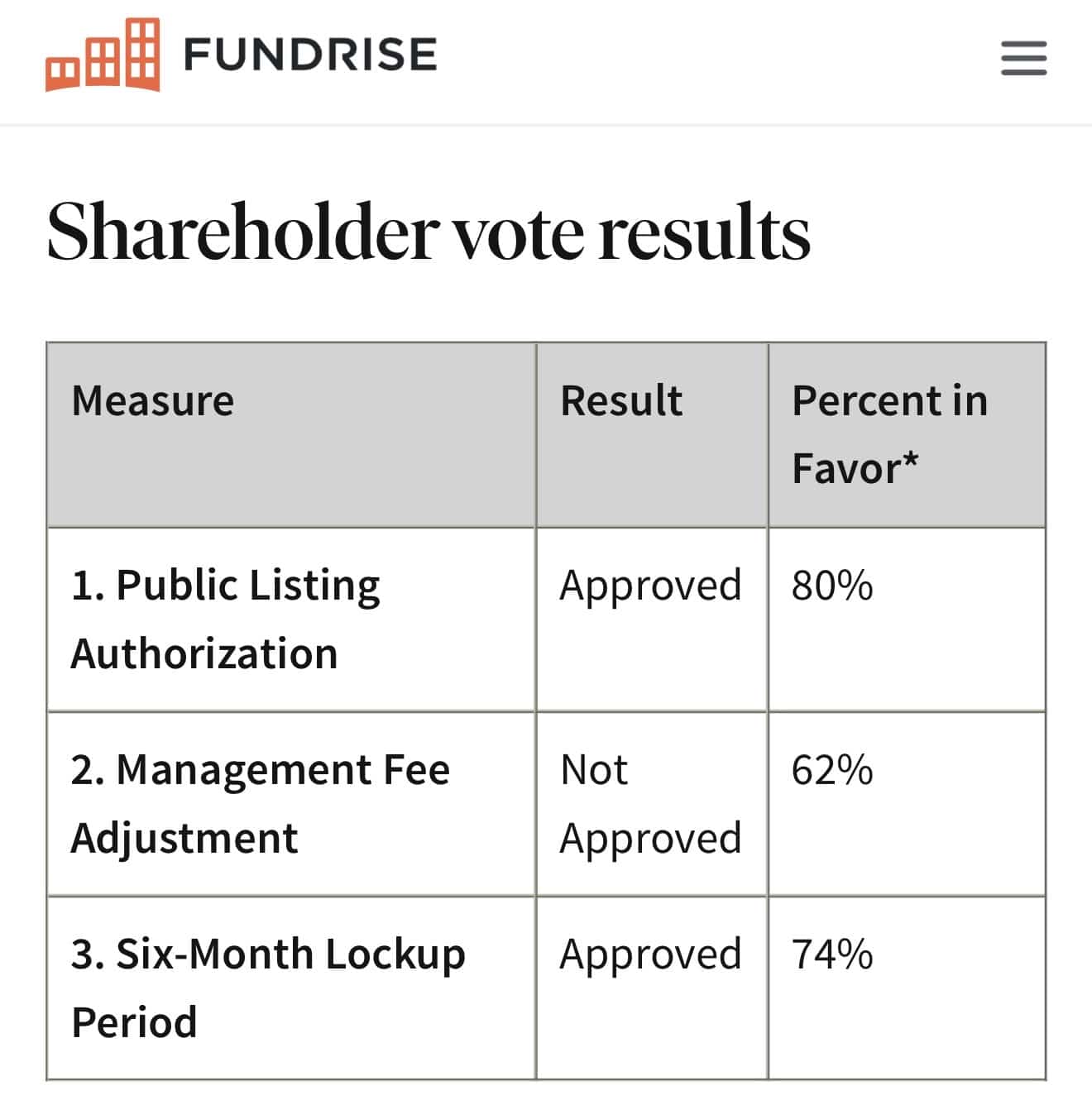Click the 'Six-Month Lockup Period' row label
The width and height of the screenshot is (1092, 1105).
tap(268, 987)
